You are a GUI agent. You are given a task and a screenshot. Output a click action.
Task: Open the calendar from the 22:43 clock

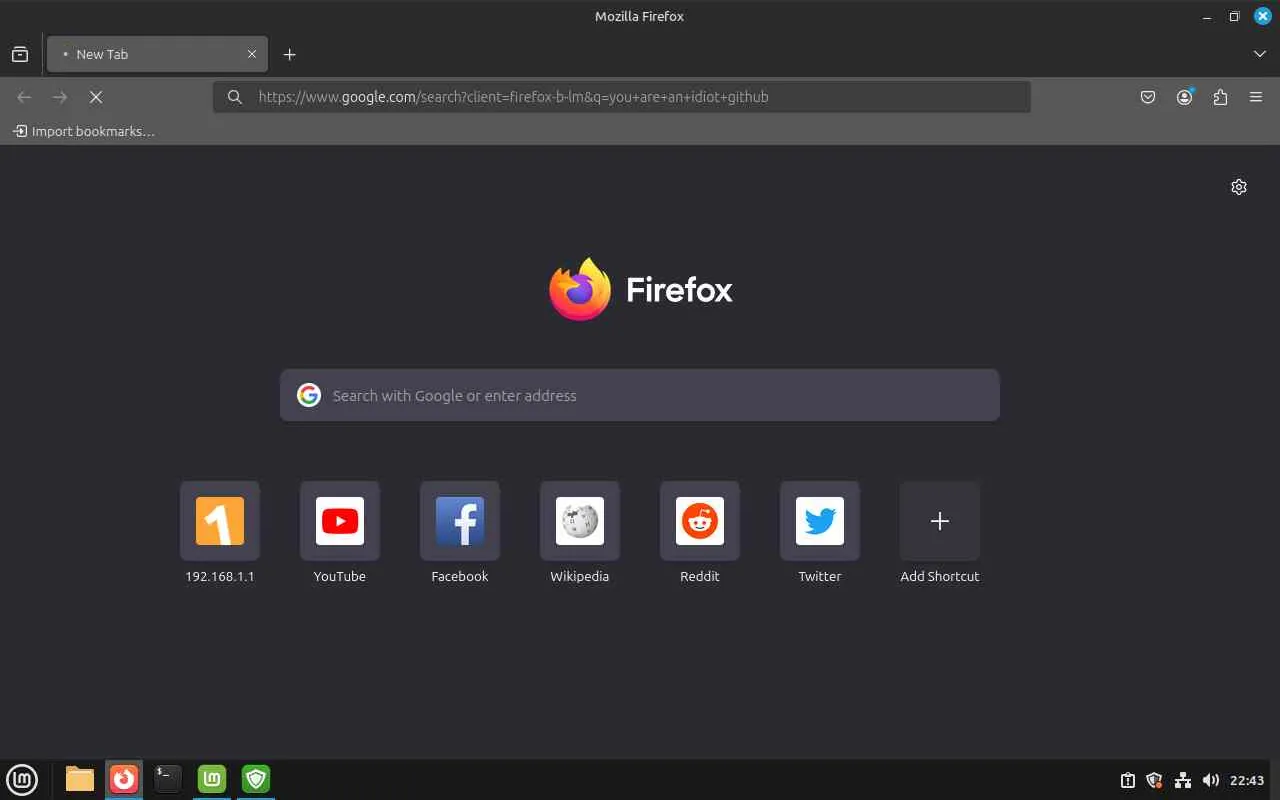(1247, 780)
